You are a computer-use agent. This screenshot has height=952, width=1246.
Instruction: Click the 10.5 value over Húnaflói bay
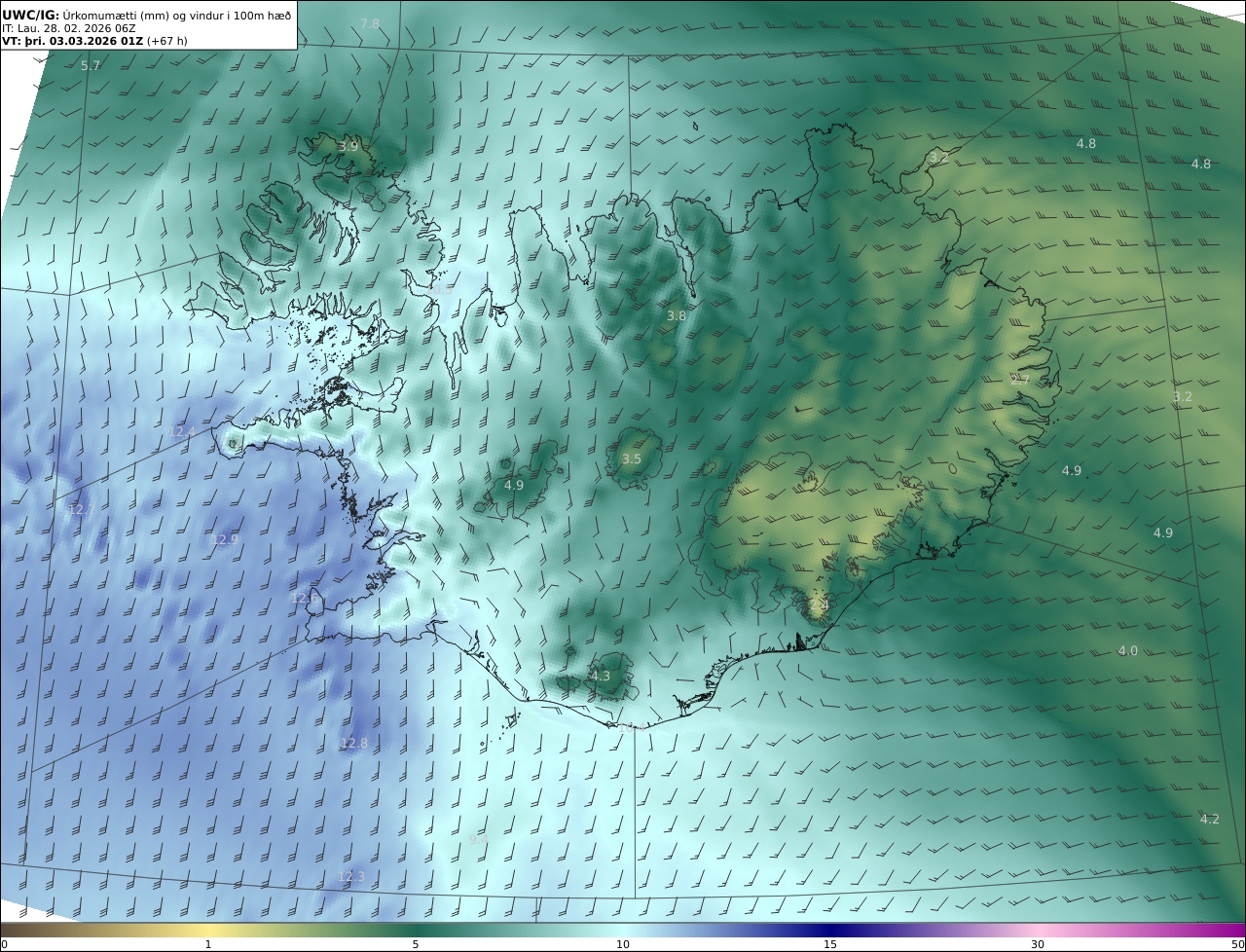point(440,288)
